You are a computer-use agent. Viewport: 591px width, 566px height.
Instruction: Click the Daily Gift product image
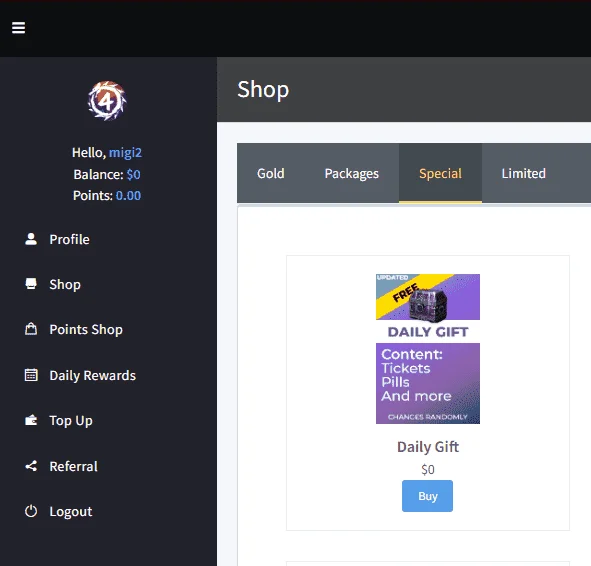coord(428,349)
